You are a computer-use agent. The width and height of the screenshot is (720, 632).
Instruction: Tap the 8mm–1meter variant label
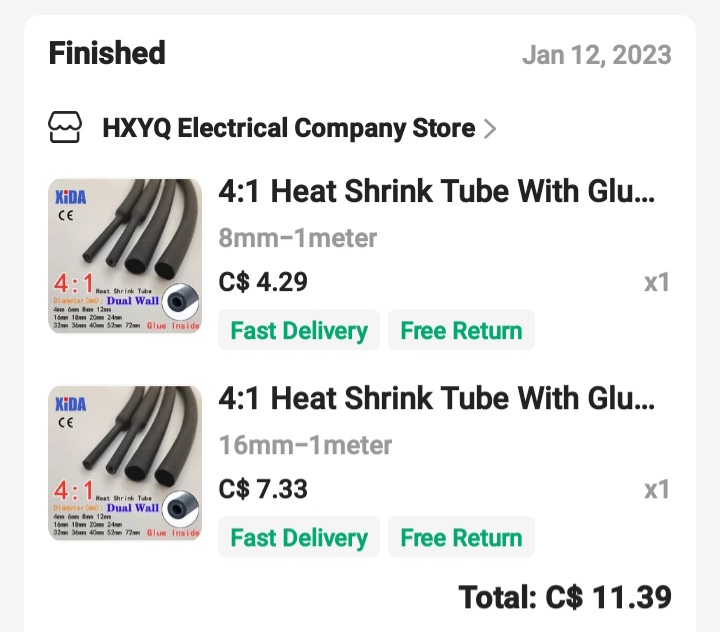coord(298,238)
